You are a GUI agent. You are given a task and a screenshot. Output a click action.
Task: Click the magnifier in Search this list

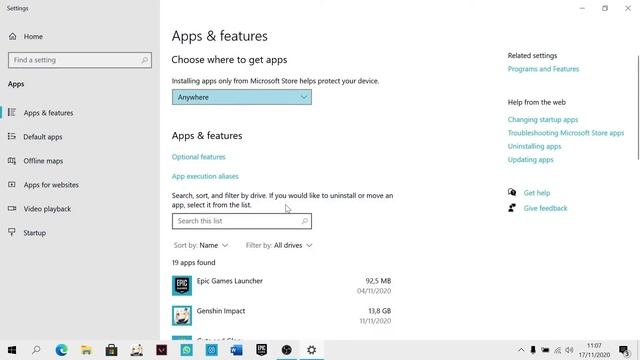coord(304,221)
